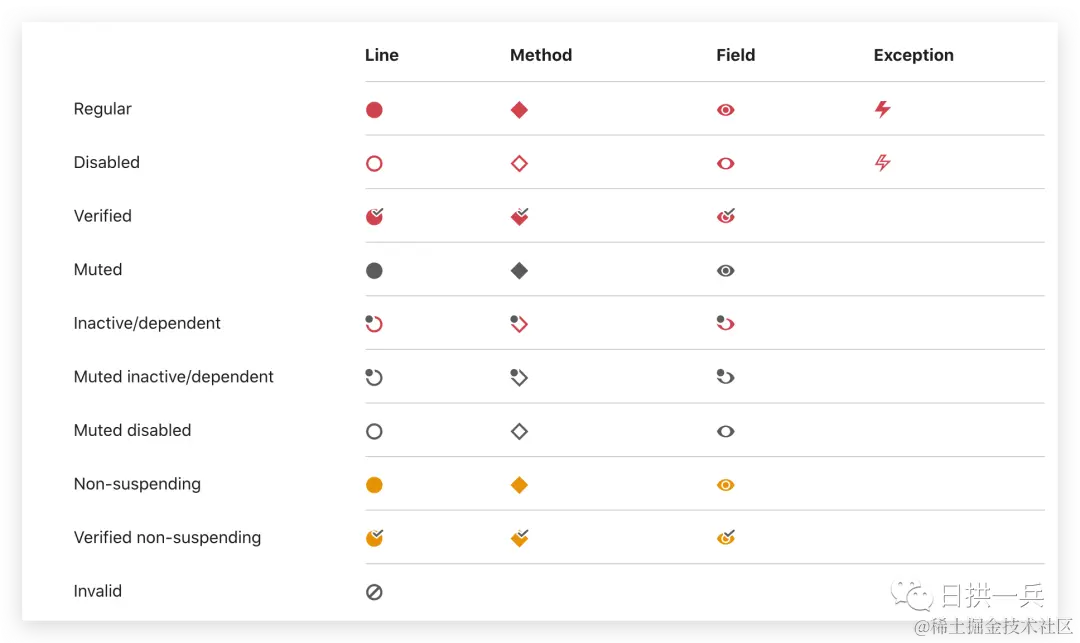
Task: Click the regular red field watchpoint eye
Action: click(725, 110)
